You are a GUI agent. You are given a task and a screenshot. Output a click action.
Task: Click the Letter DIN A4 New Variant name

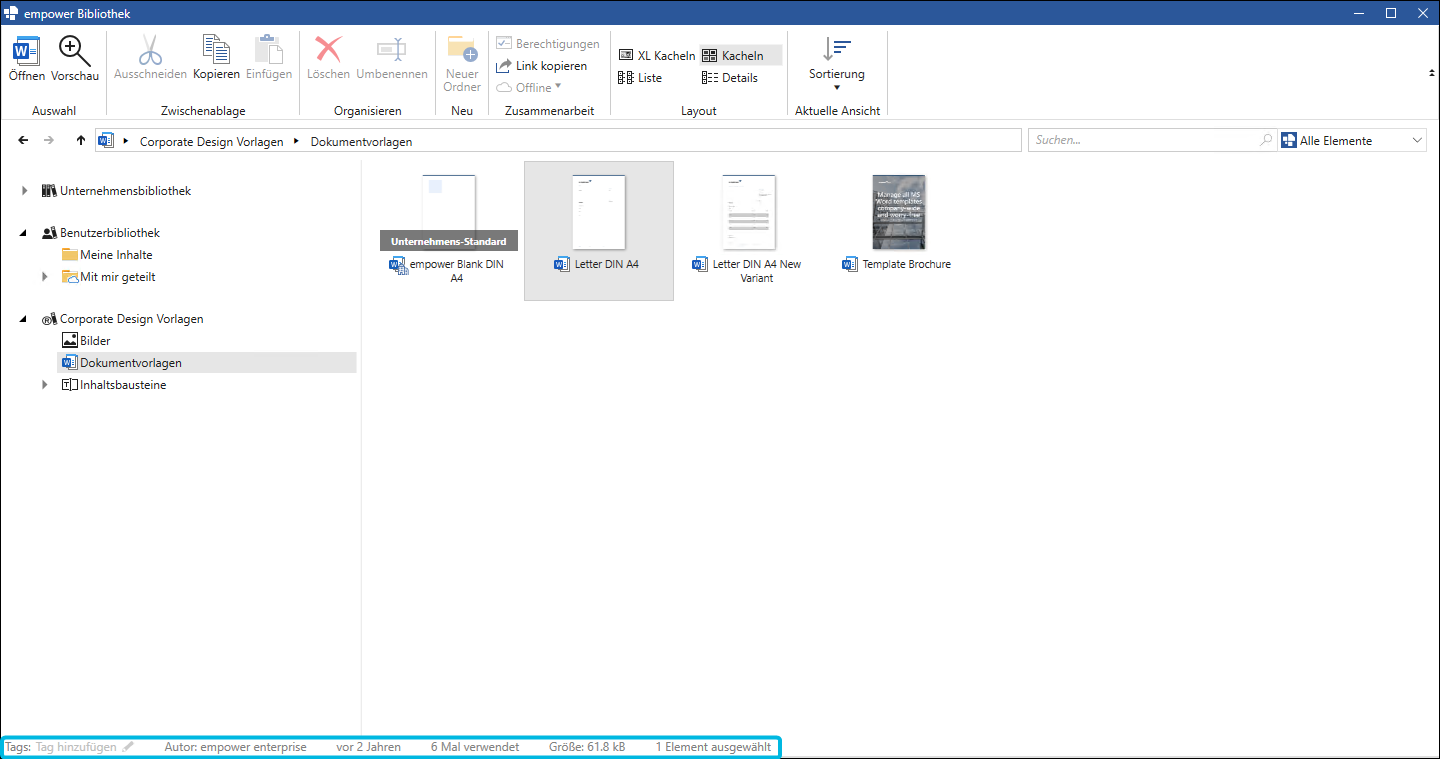click(x=757, y=271)
